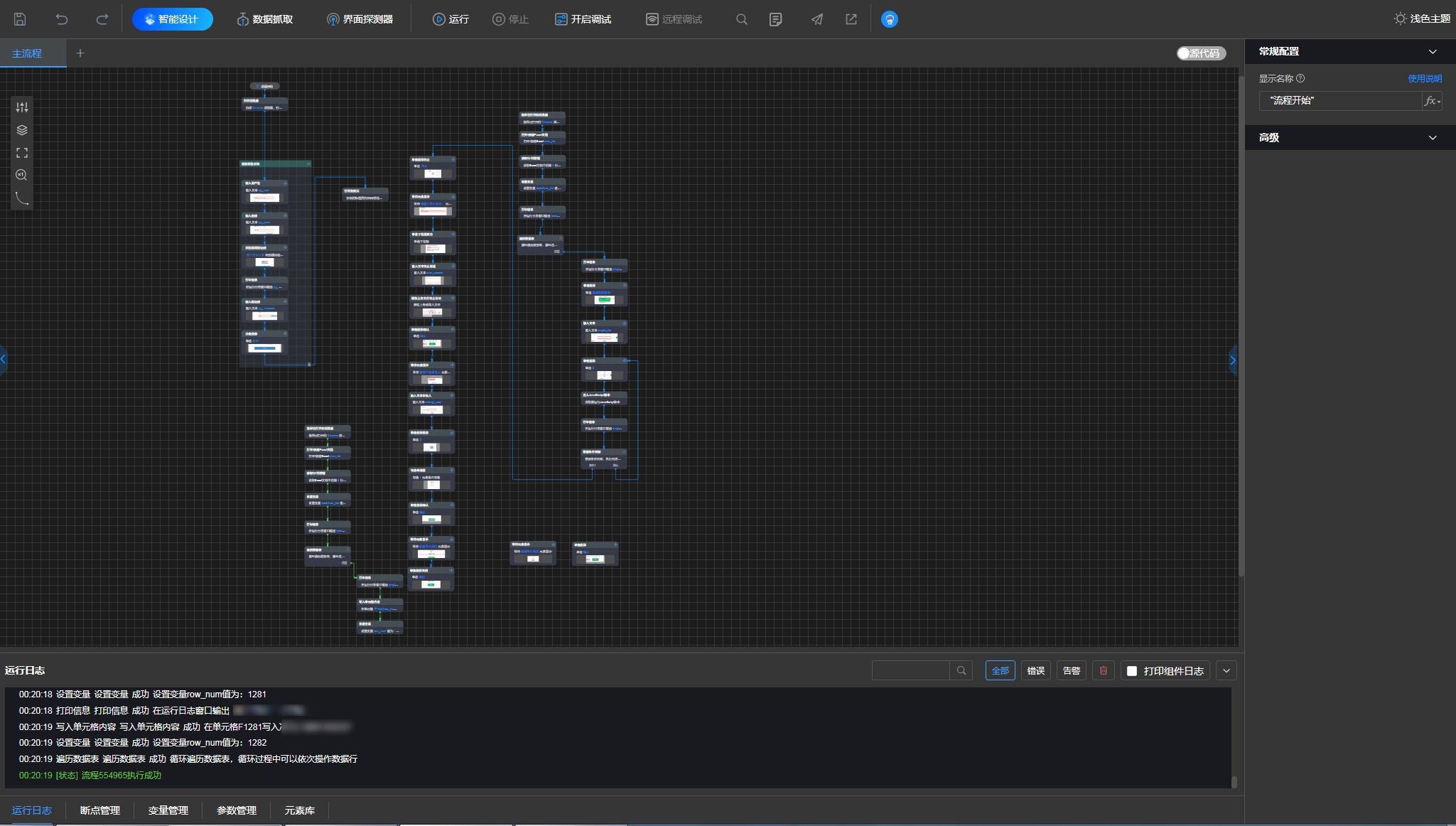Click the redo arrow icon
The image size is (1456, 826).
102,19
